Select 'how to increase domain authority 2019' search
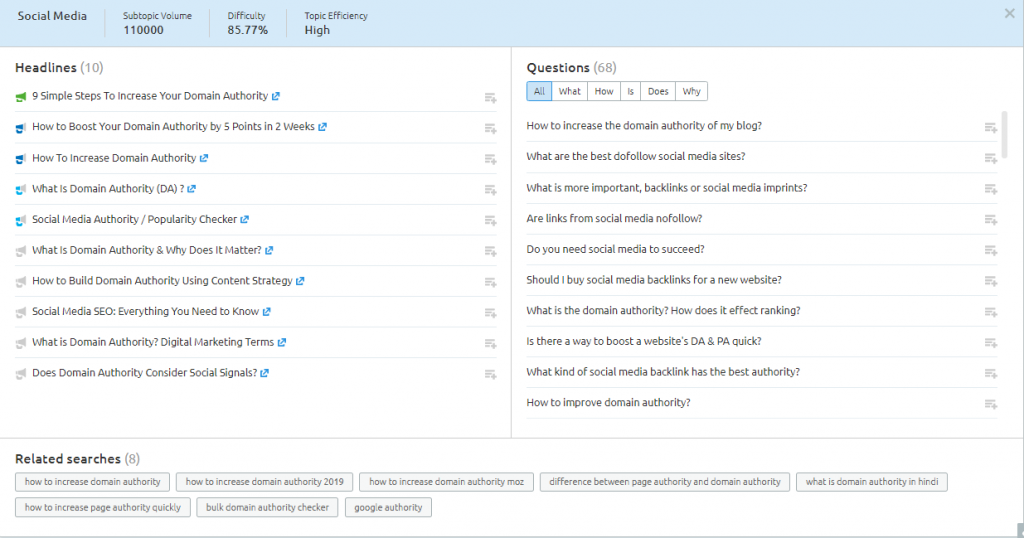The width and height of the screenshot is (1024, 538). point(264,482)
